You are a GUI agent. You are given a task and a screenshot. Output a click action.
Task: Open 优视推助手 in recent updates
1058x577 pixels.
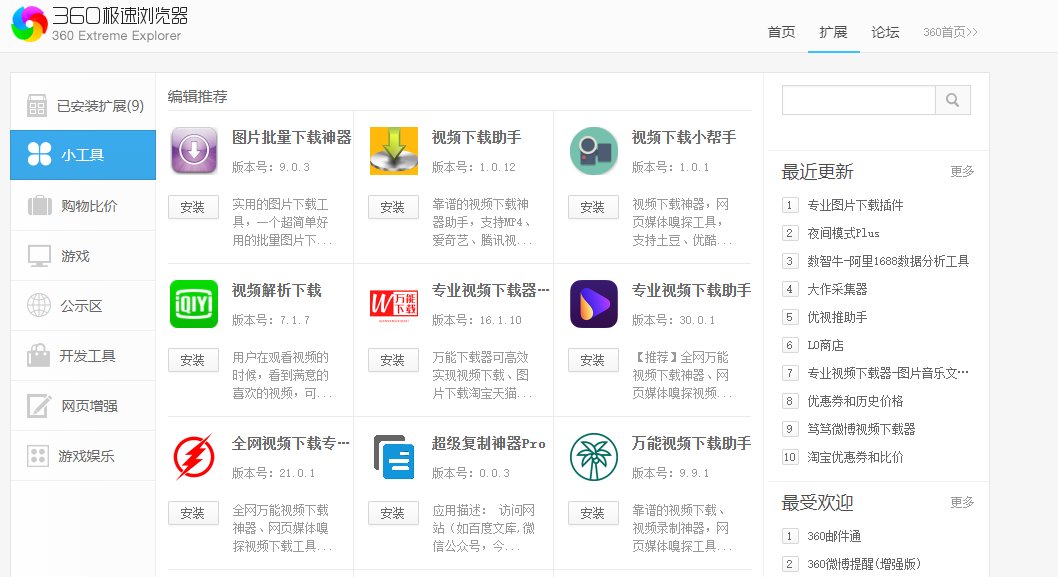pos(837,317)
